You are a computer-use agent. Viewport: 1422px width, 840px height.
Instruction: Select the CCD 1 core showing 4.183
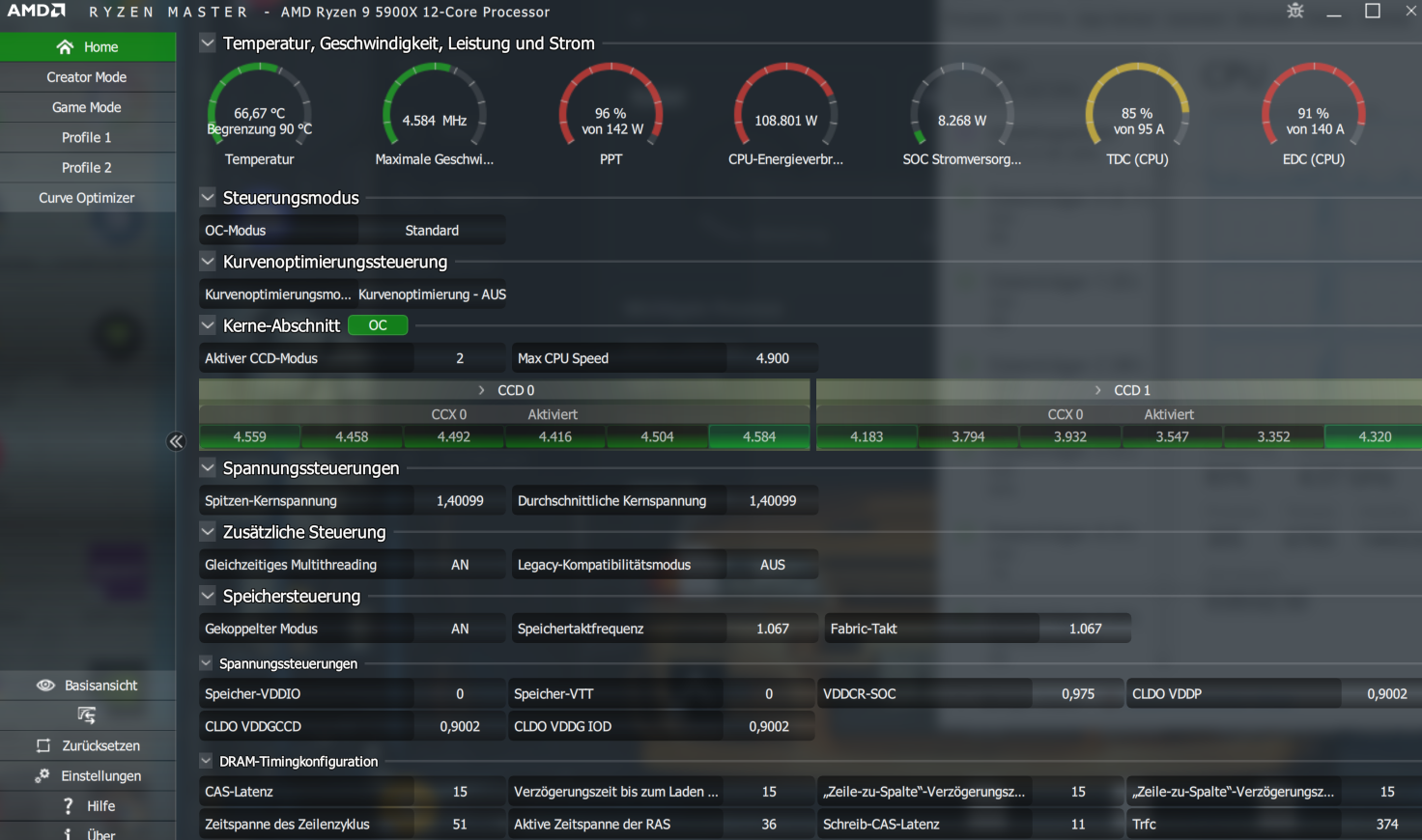click(867, 437)
